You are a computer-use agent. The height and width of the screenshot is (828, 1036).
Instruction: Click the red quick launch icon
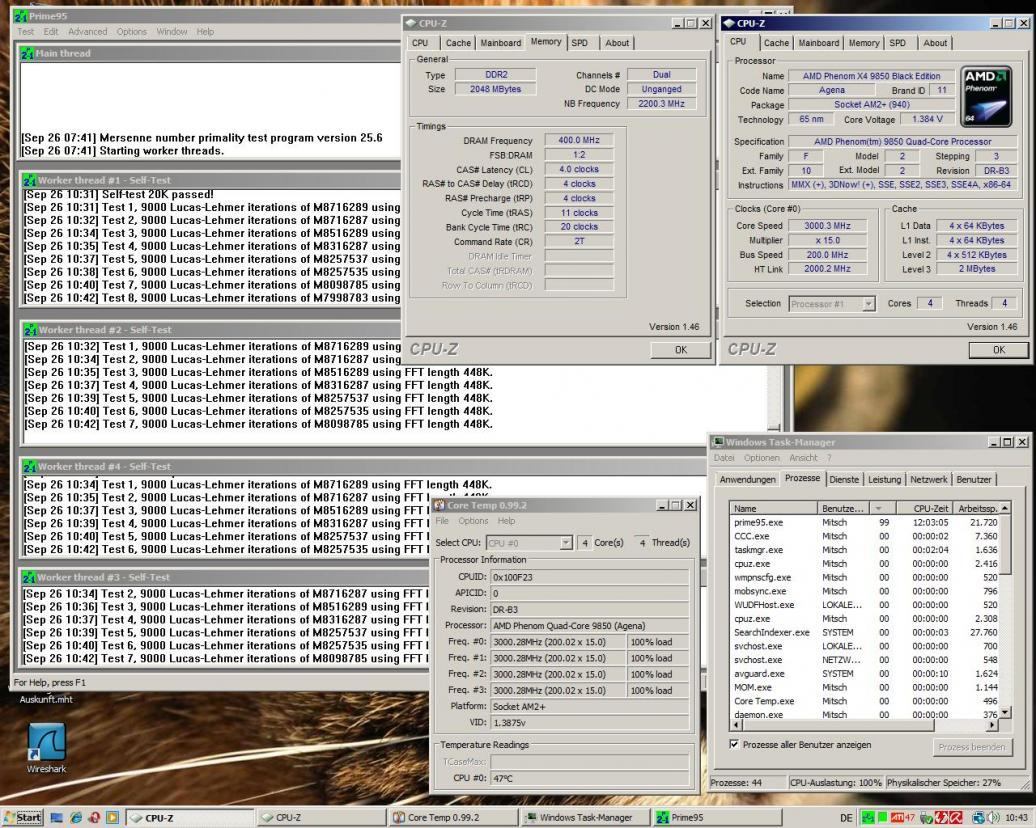[94, 817]
